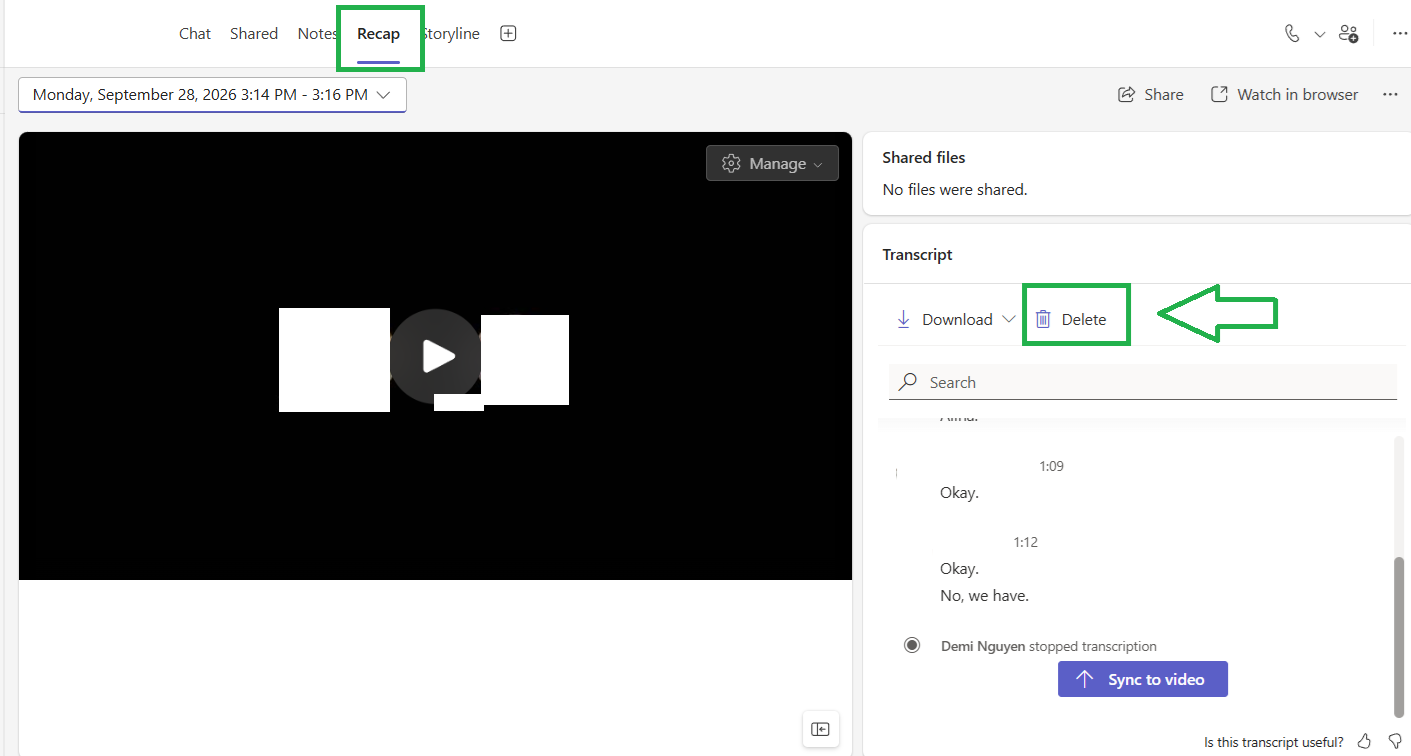Image resolution: width=1411 pixels, height=756 pixels.
Task: Click the Sync to video button
Action: click(x=1142, y=679)
